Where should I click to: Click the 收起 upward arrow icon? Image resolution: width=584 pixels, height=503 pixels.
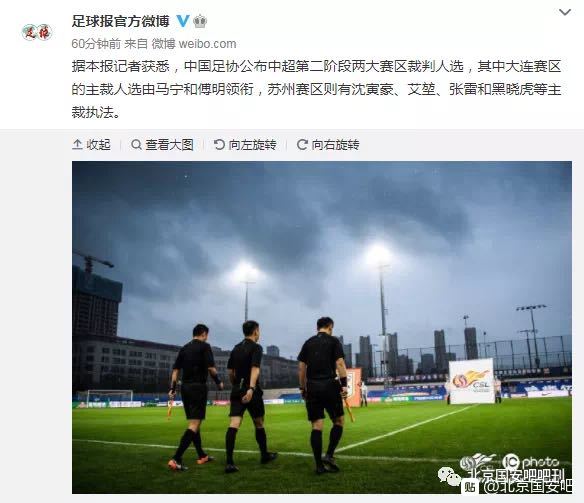77,144
